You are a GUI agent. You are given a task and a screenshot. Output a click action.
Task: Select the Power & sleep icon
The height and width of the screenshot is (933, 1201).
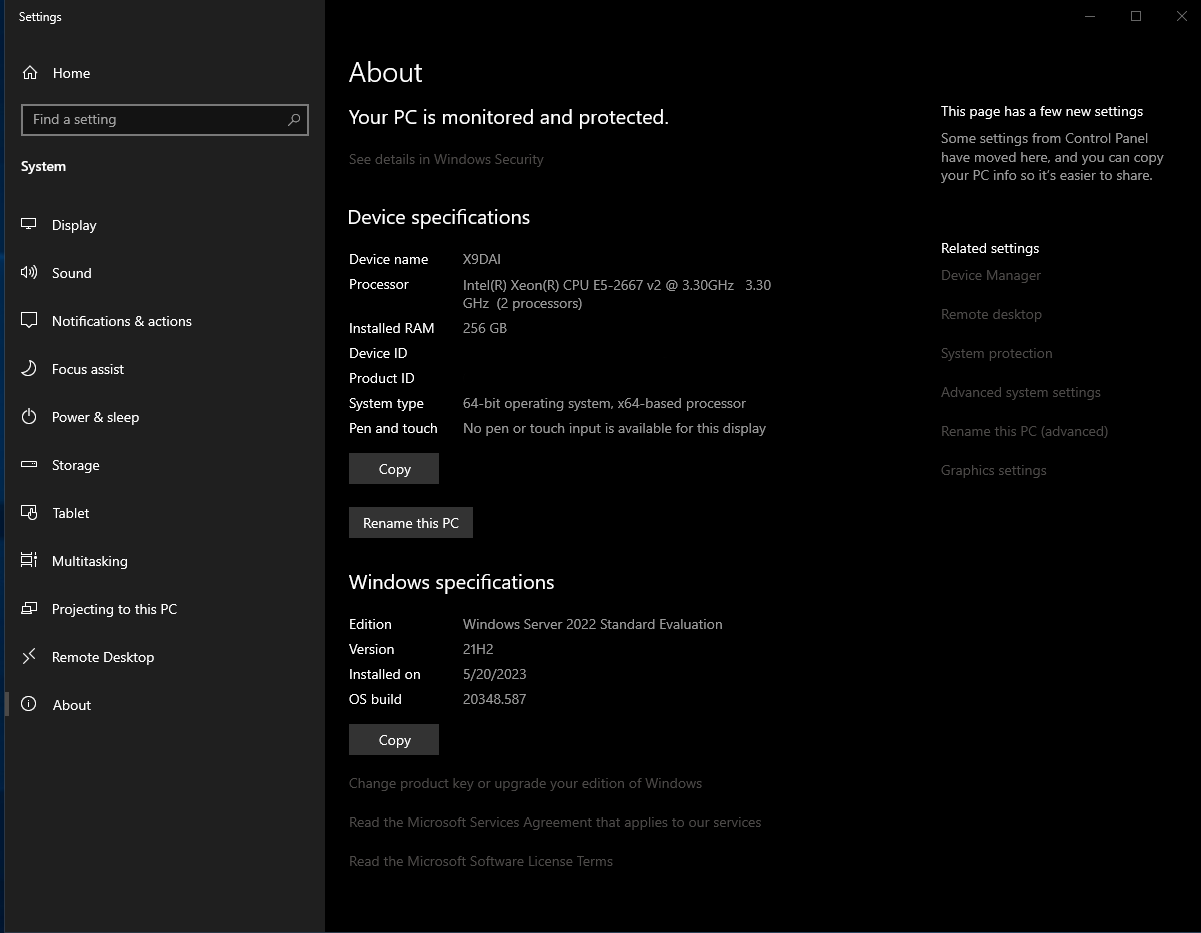click(29, 417)
